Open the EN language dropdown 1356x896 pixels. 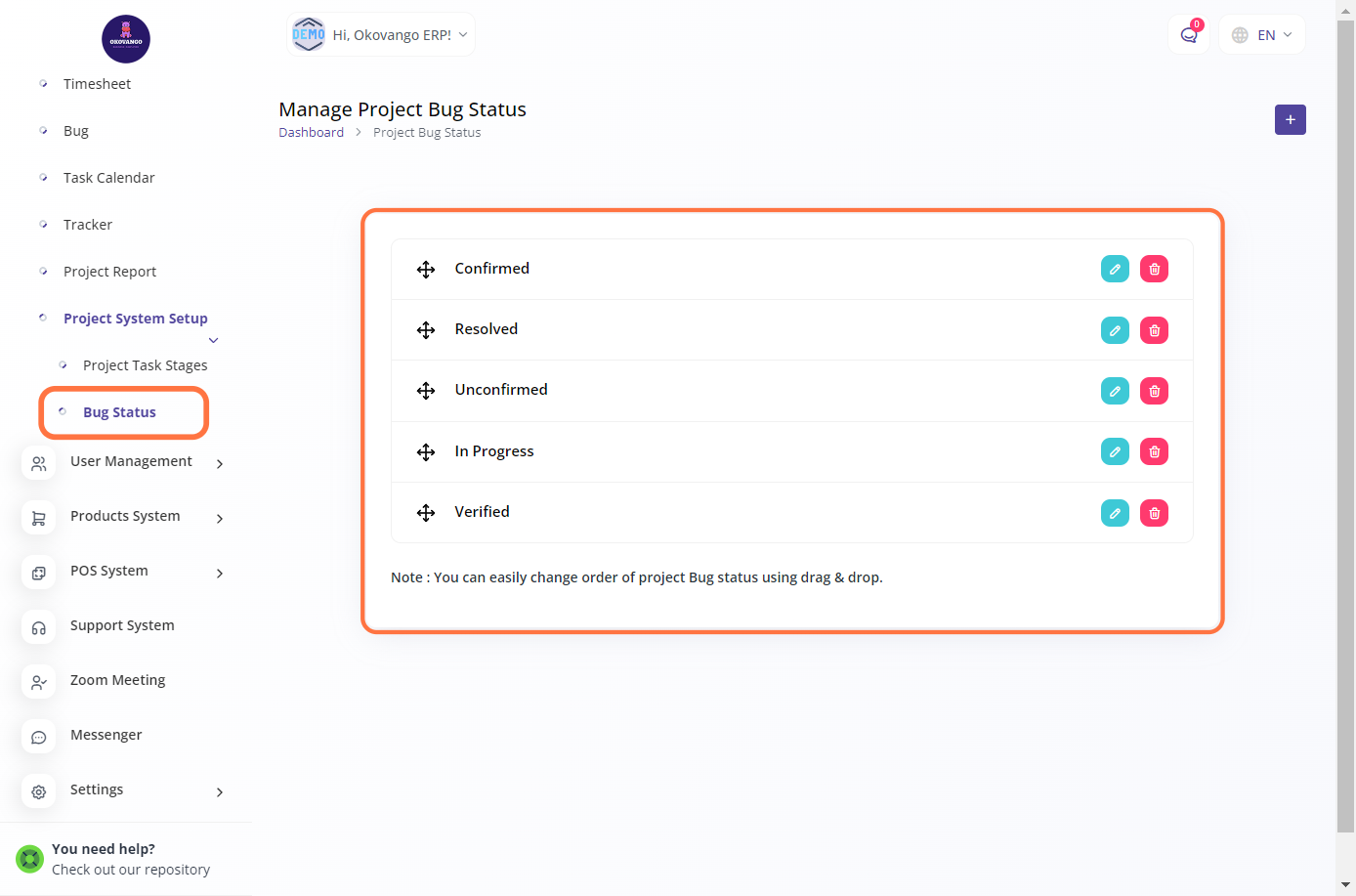(x=1262, y=35)
